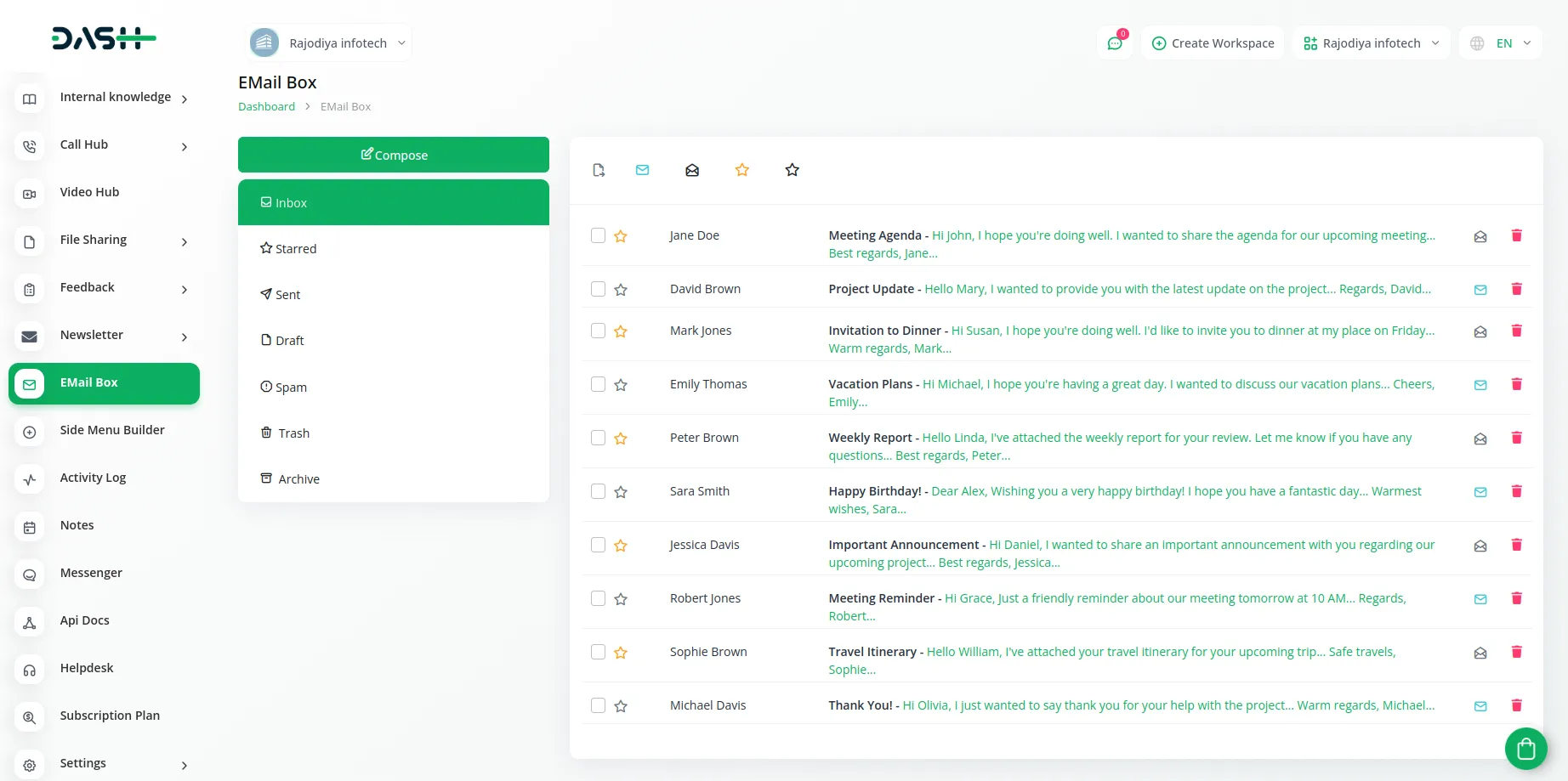Click the green shopping bag floating button
Screen dimensions: 1568x781
click(1525, 749)
